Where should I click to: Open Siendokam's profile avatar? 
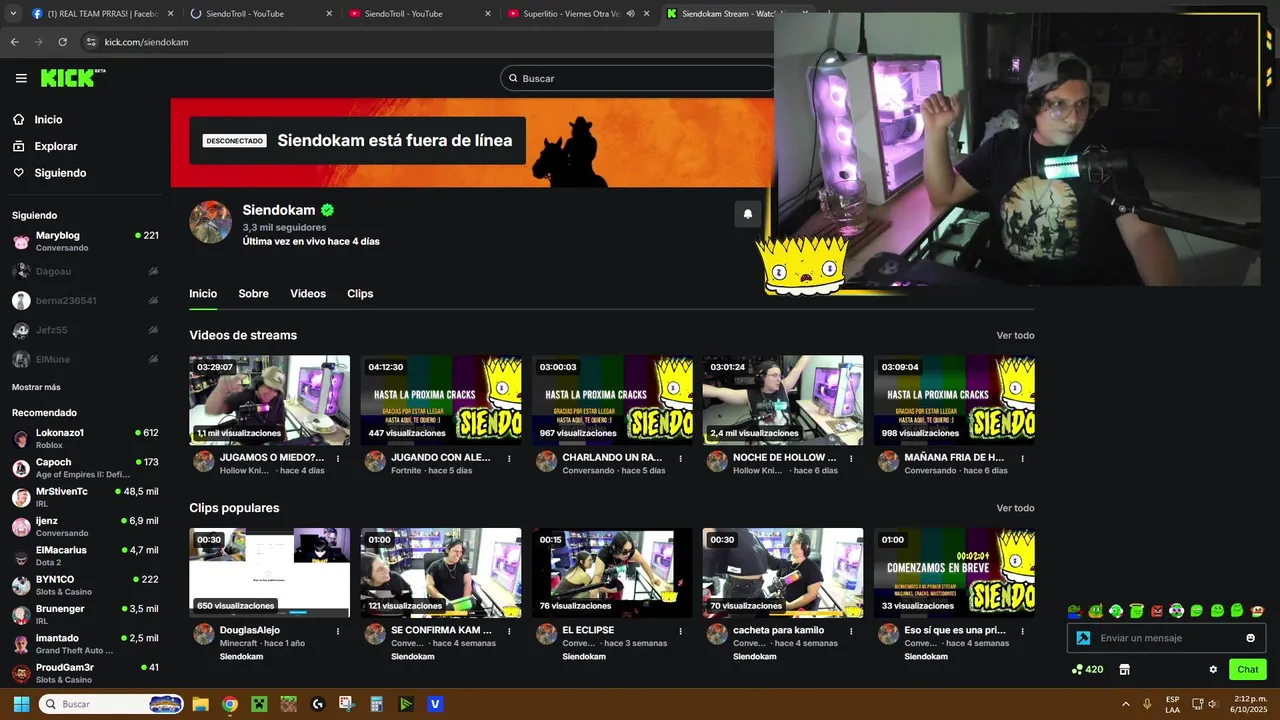click(x=210, y=222)
